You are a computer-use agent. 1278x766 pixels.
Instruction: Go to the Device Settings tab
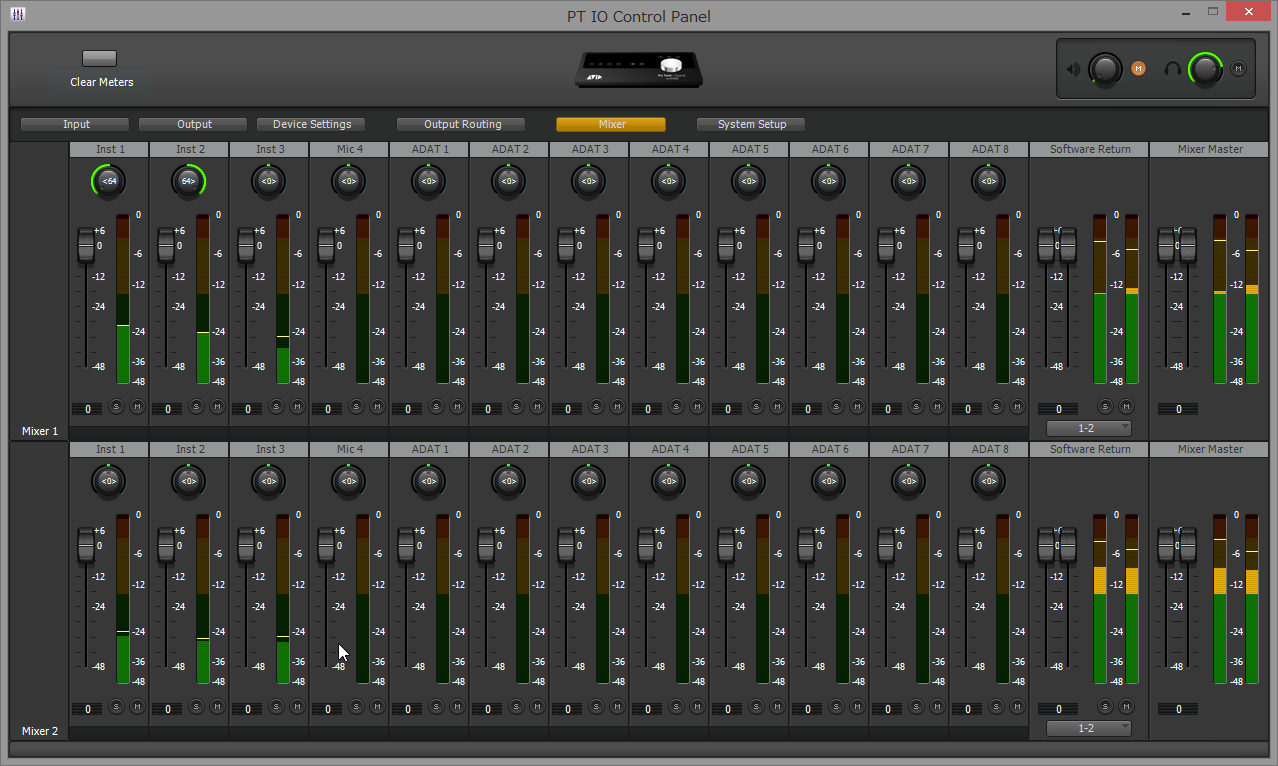coord(312,124)
